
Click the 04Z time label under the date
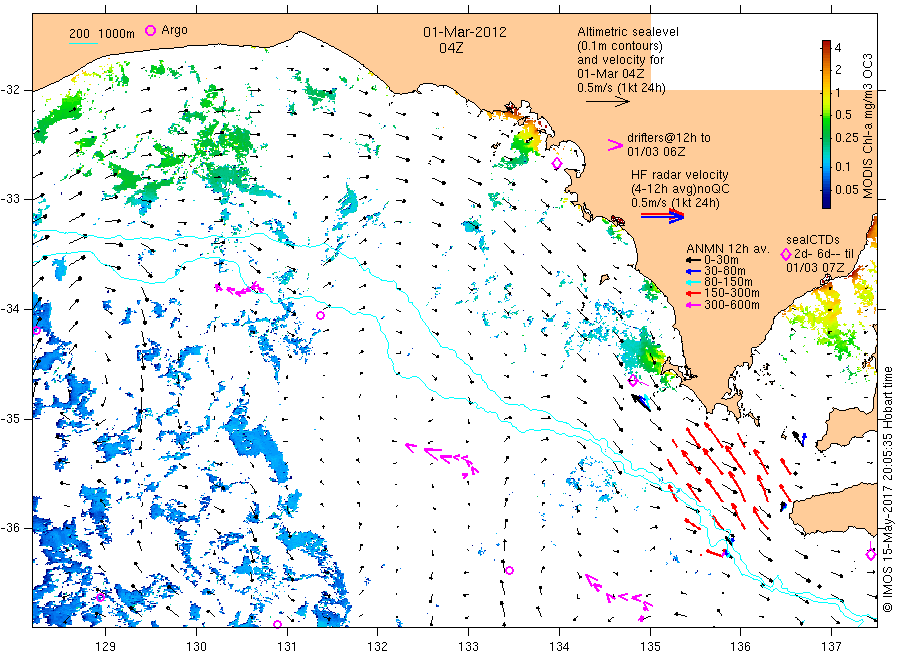click(x=451, y=48)
